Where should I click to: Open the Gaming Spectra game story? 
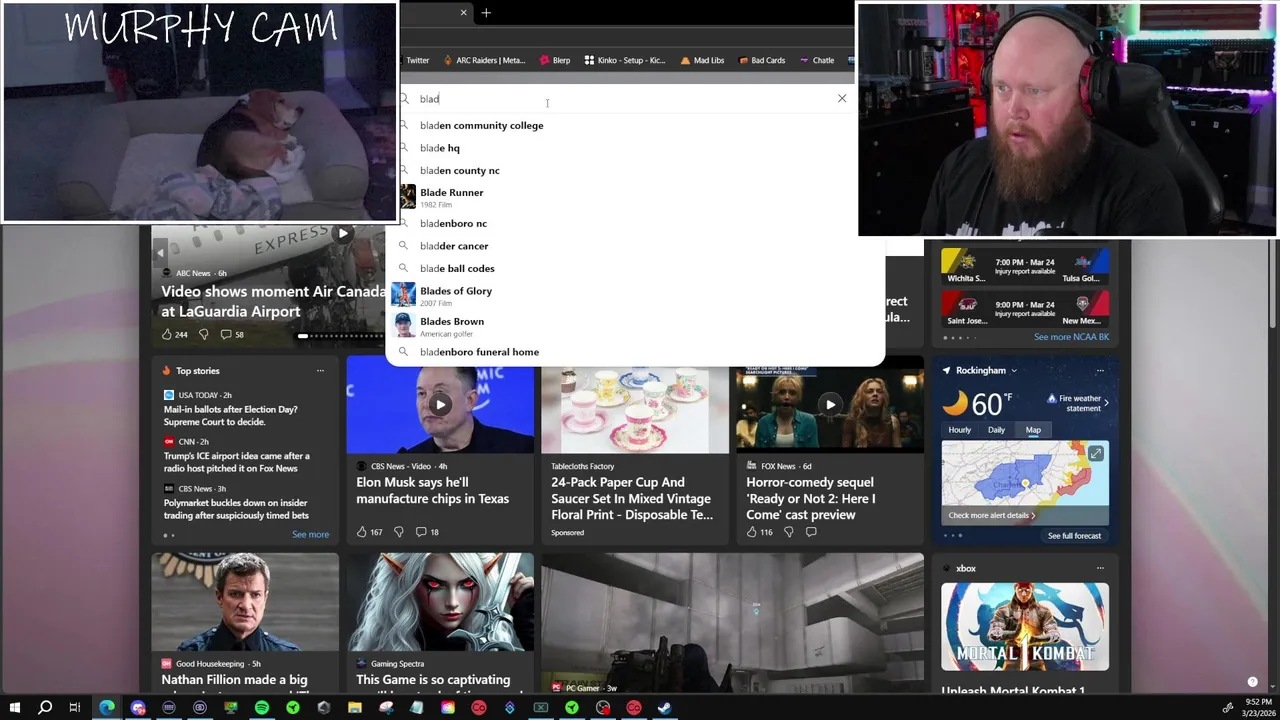click(440, 625)
